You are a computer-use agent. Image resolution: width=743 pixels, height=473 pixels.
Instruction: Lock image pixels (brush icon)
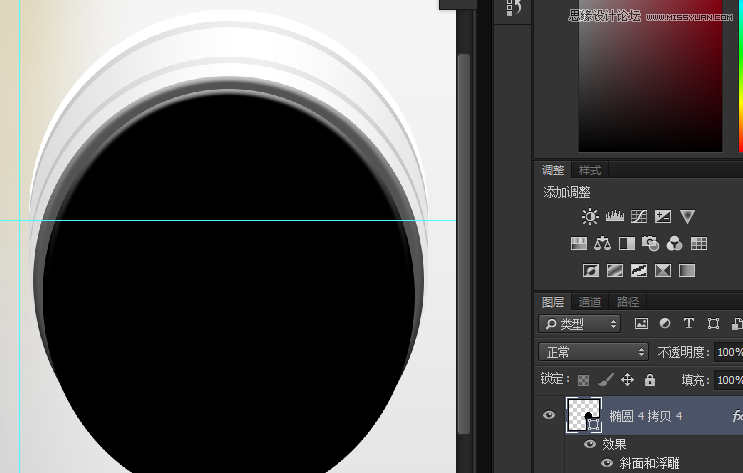click(x=606, y=380)
